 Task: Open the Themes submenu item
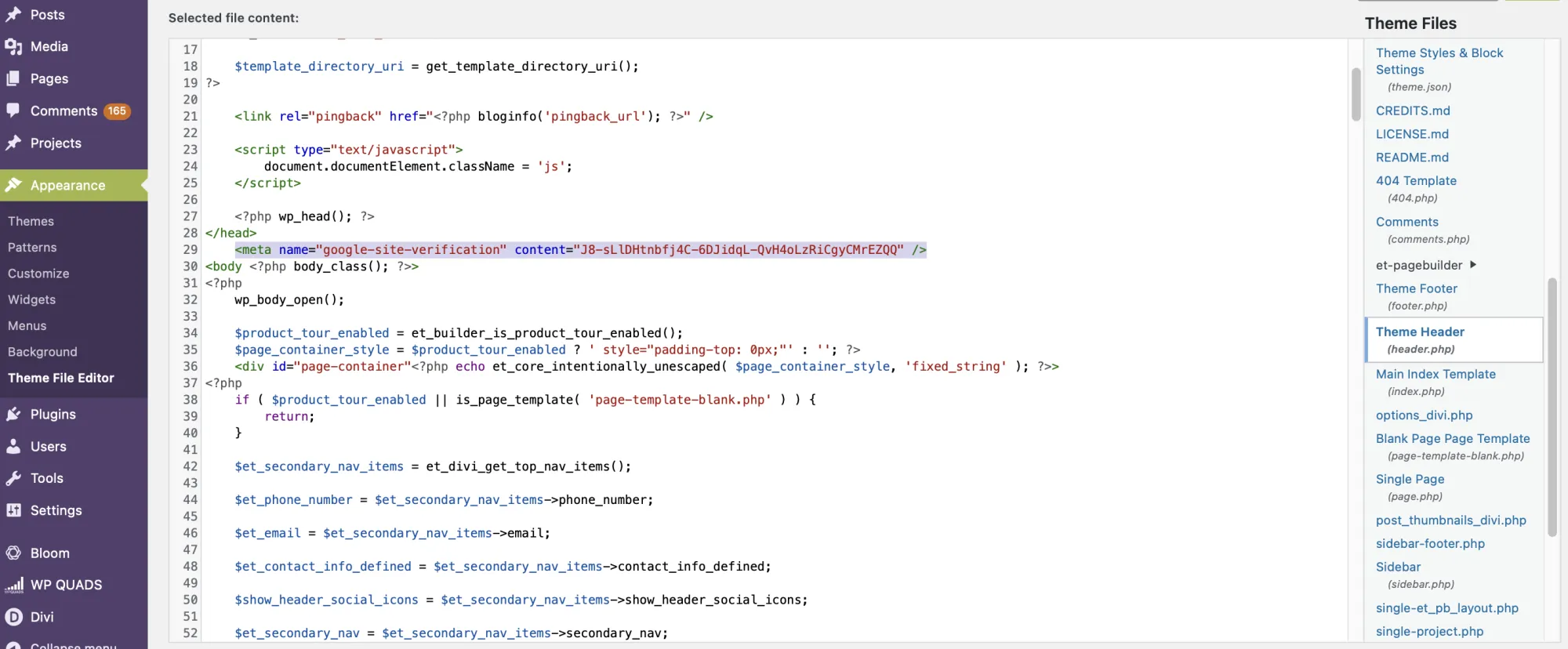click(x=31, y=222)
